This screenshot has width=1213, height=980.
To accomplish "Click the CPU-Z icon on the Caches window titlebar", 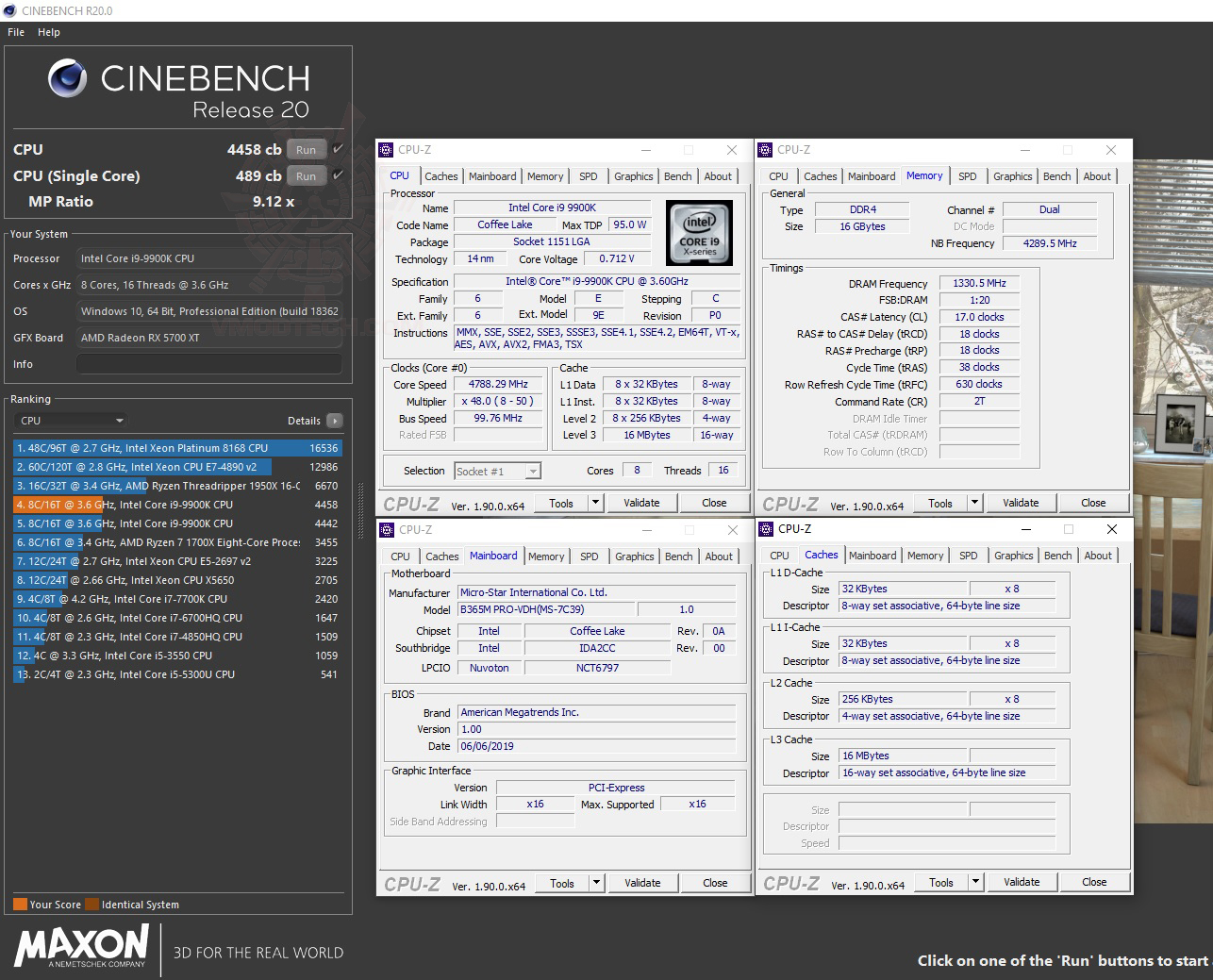I will tap(765, 529).
